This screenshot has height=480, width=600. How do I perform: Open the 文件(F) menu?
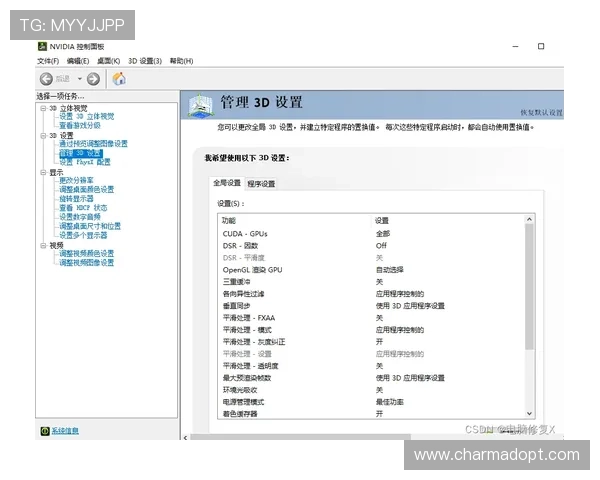(x=48, y=61)
